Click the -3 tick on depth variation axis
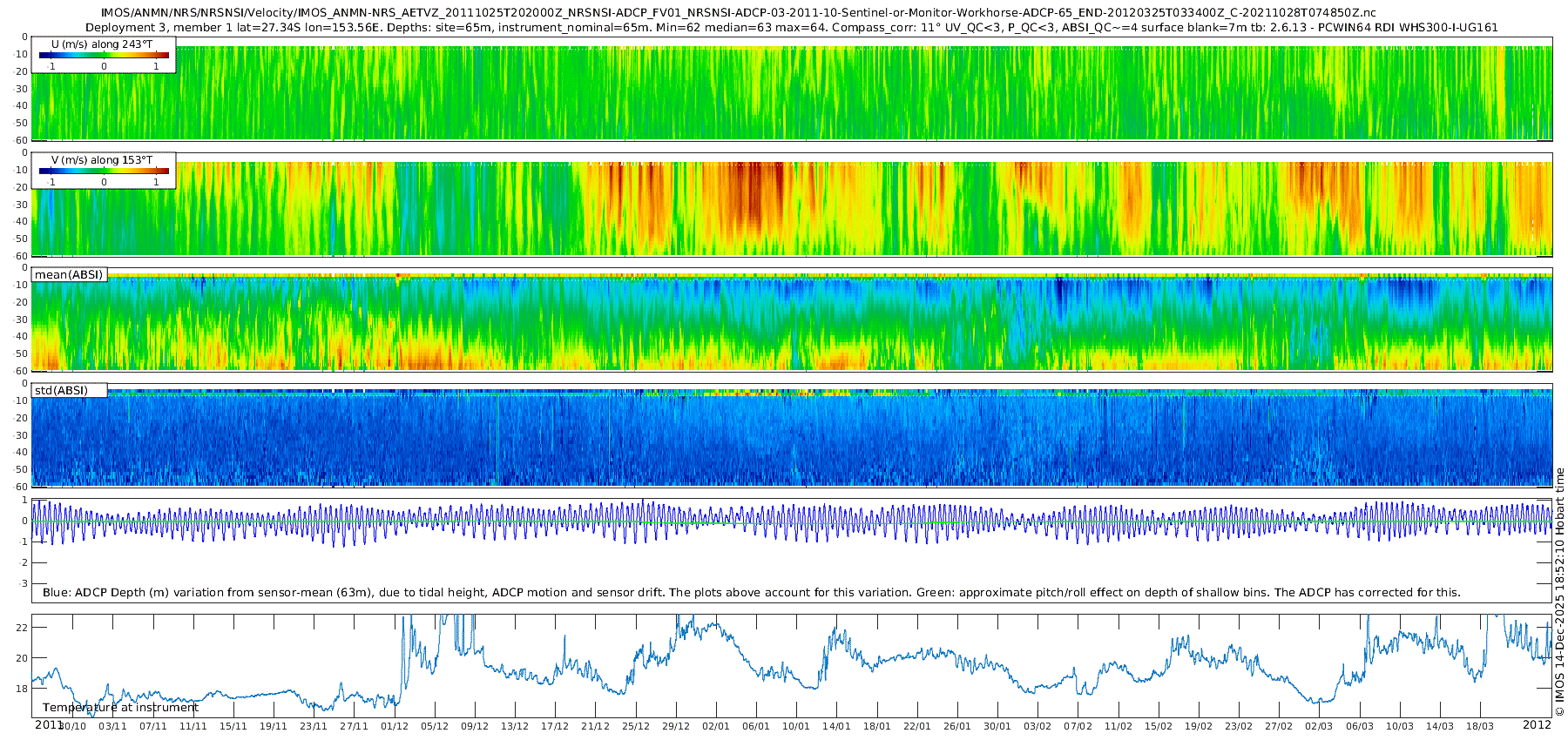1568x740 pixels. click(23, 583)
